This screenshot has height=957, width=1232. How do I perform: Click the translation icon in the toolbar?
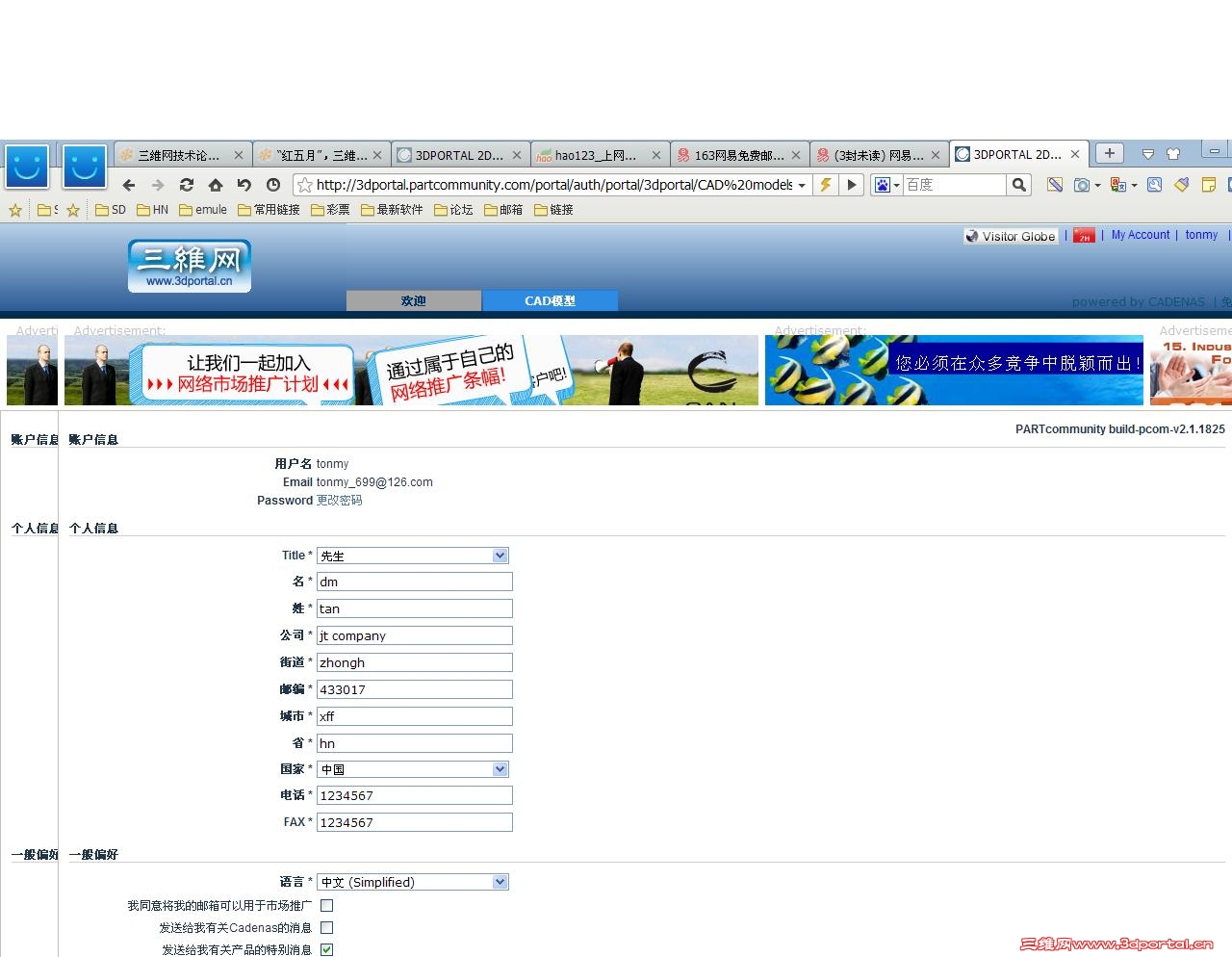1117,185
